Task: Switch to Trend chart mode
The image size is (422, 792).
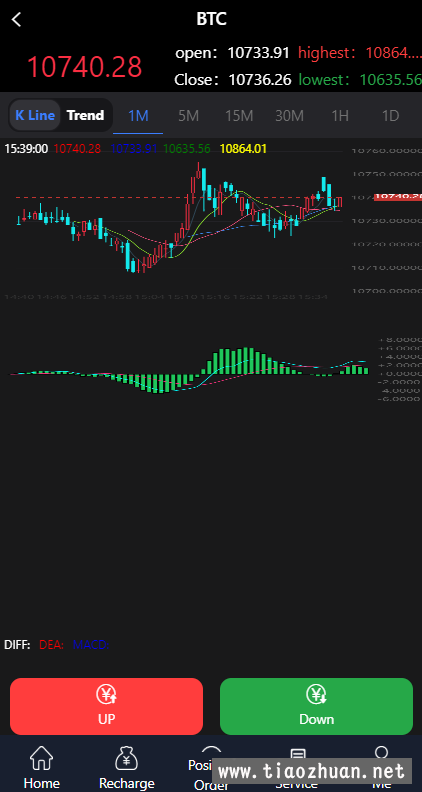Action: click(85, 115)
